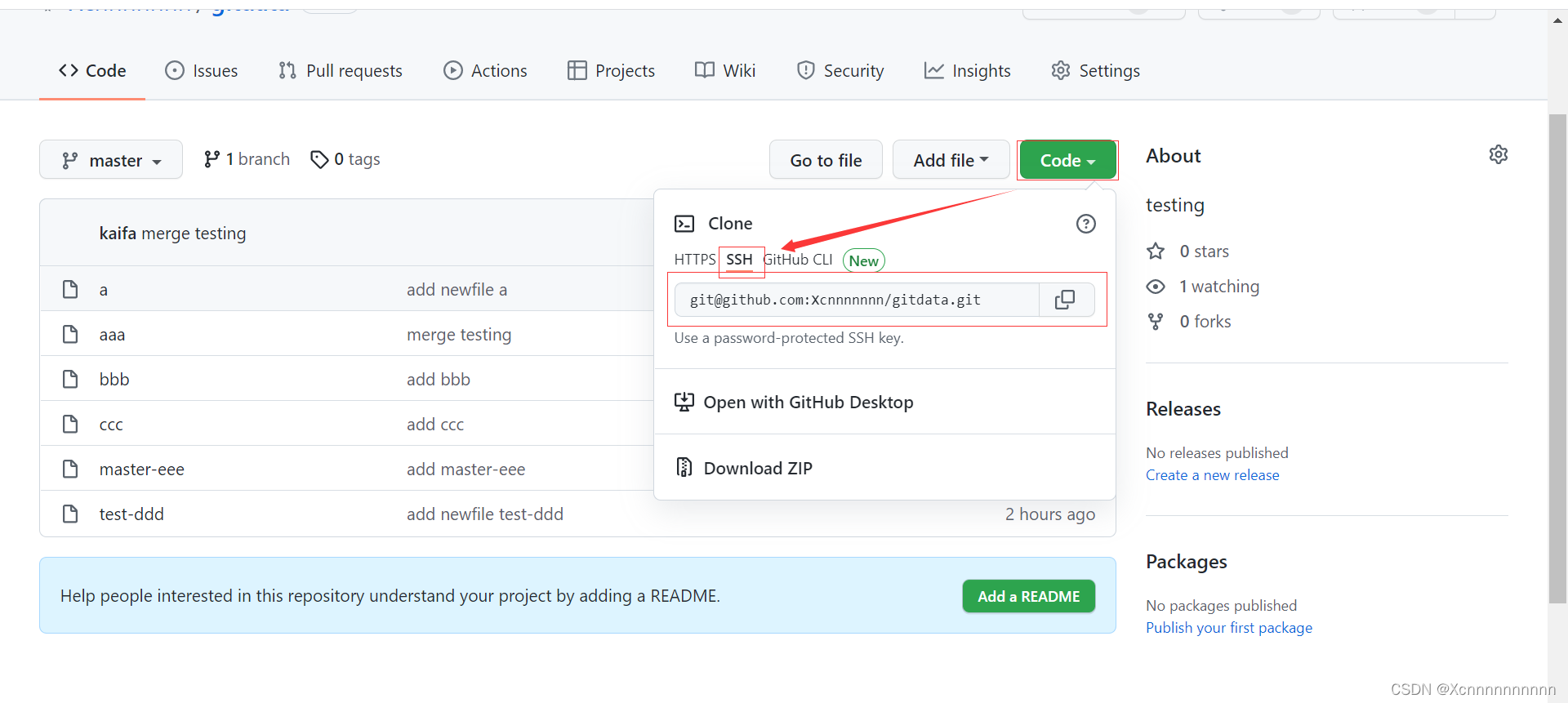Open the Actions tab
The image size is (1568, 703).
(x=485, y=71)
